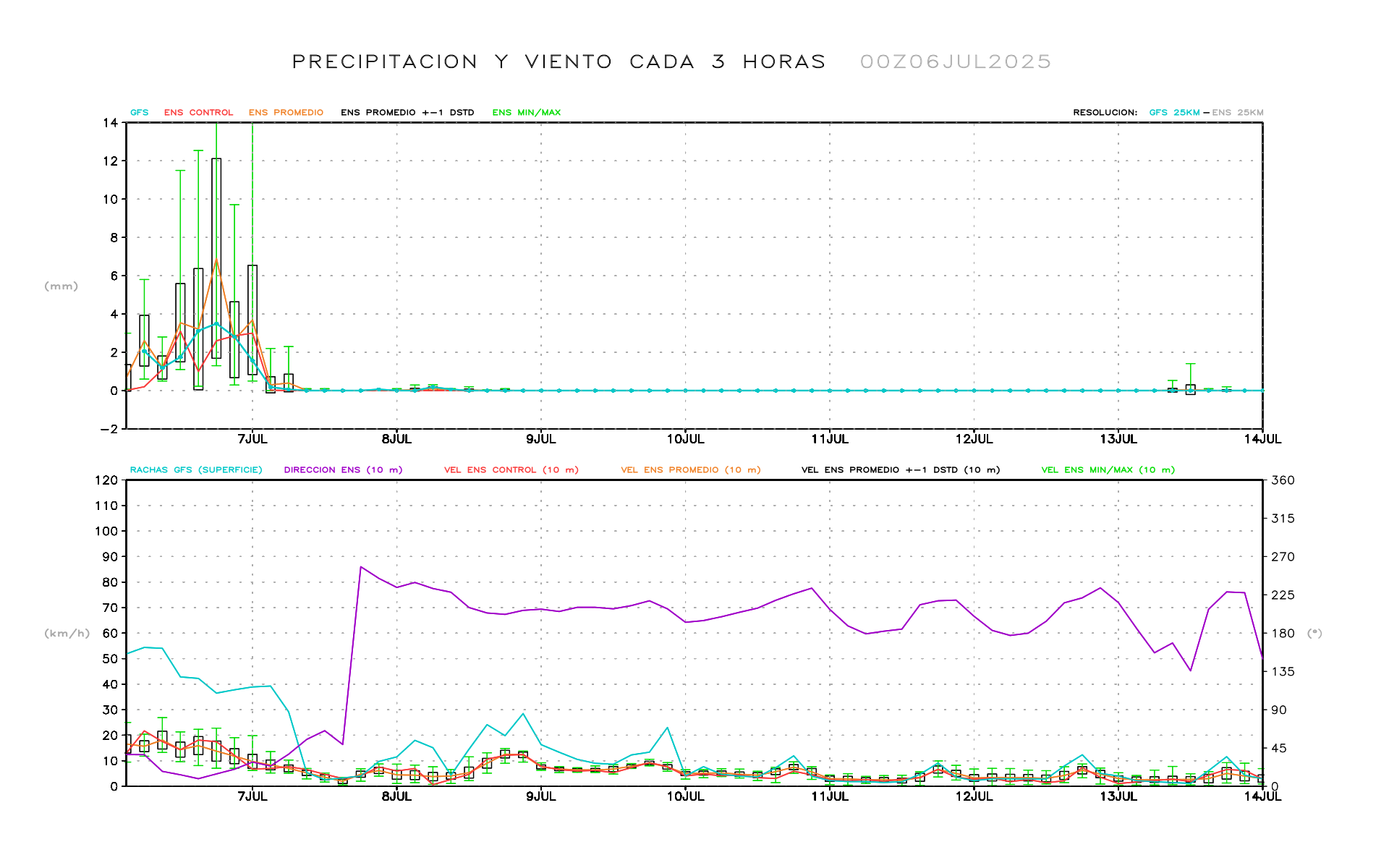The image size is (1389, 868).
Task: Click '360' on the wind direction axis
Action: click(x=1283, y=480)
